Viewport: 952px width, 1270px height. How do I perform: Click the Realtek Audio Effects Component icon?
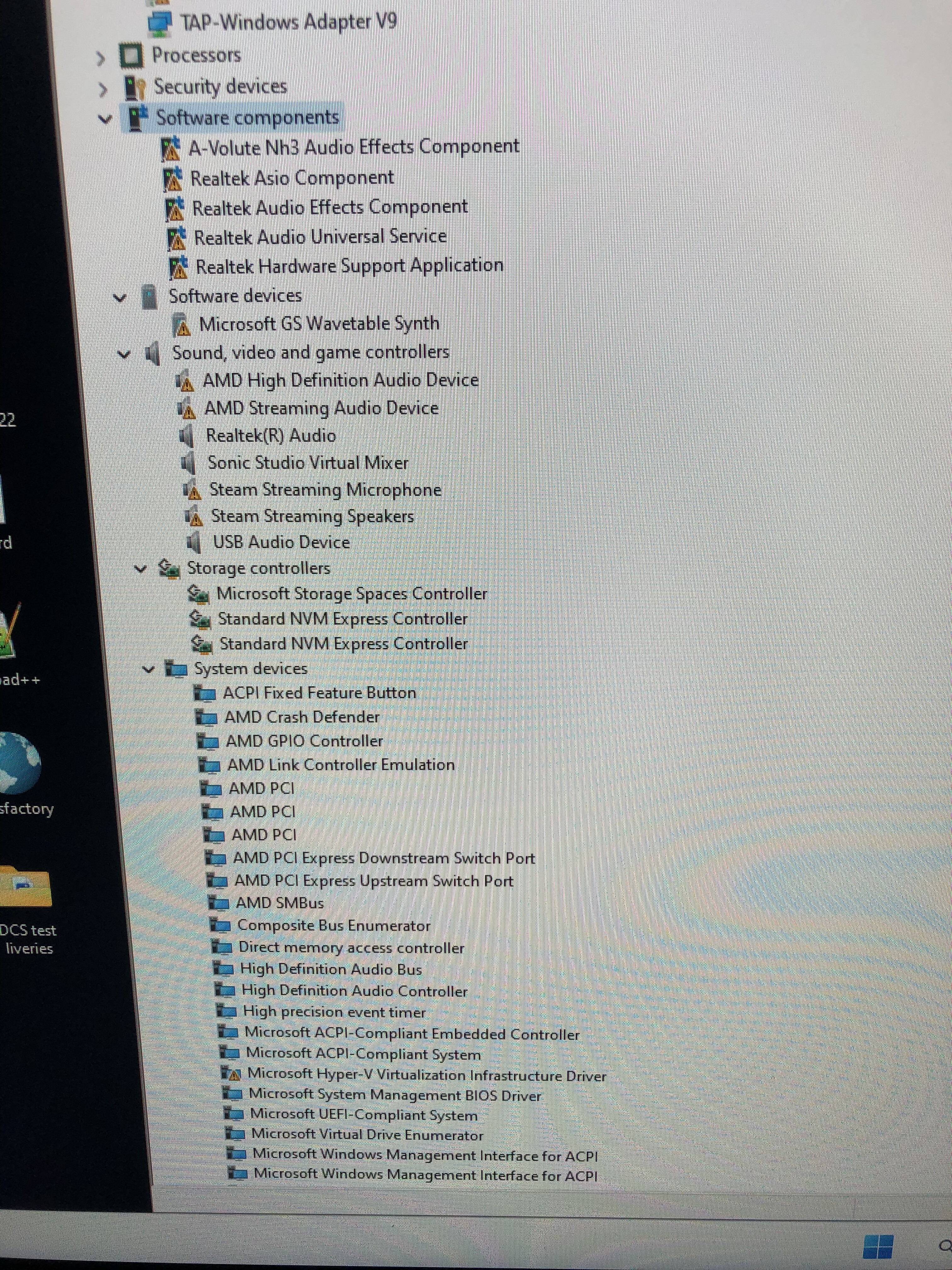click(x=175, y=209)
